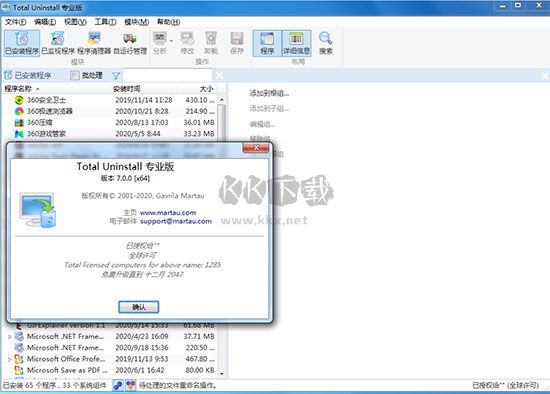Open the 已监视程序 module
The width and height of the screenshot is (550, 394).
[x=58, y=43]
